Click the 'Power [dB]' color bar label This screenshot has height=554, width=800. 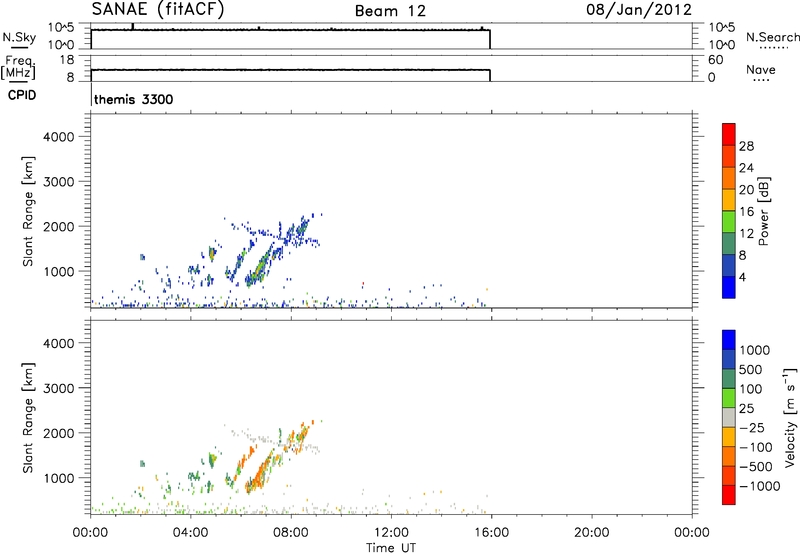tap(764, 211)
